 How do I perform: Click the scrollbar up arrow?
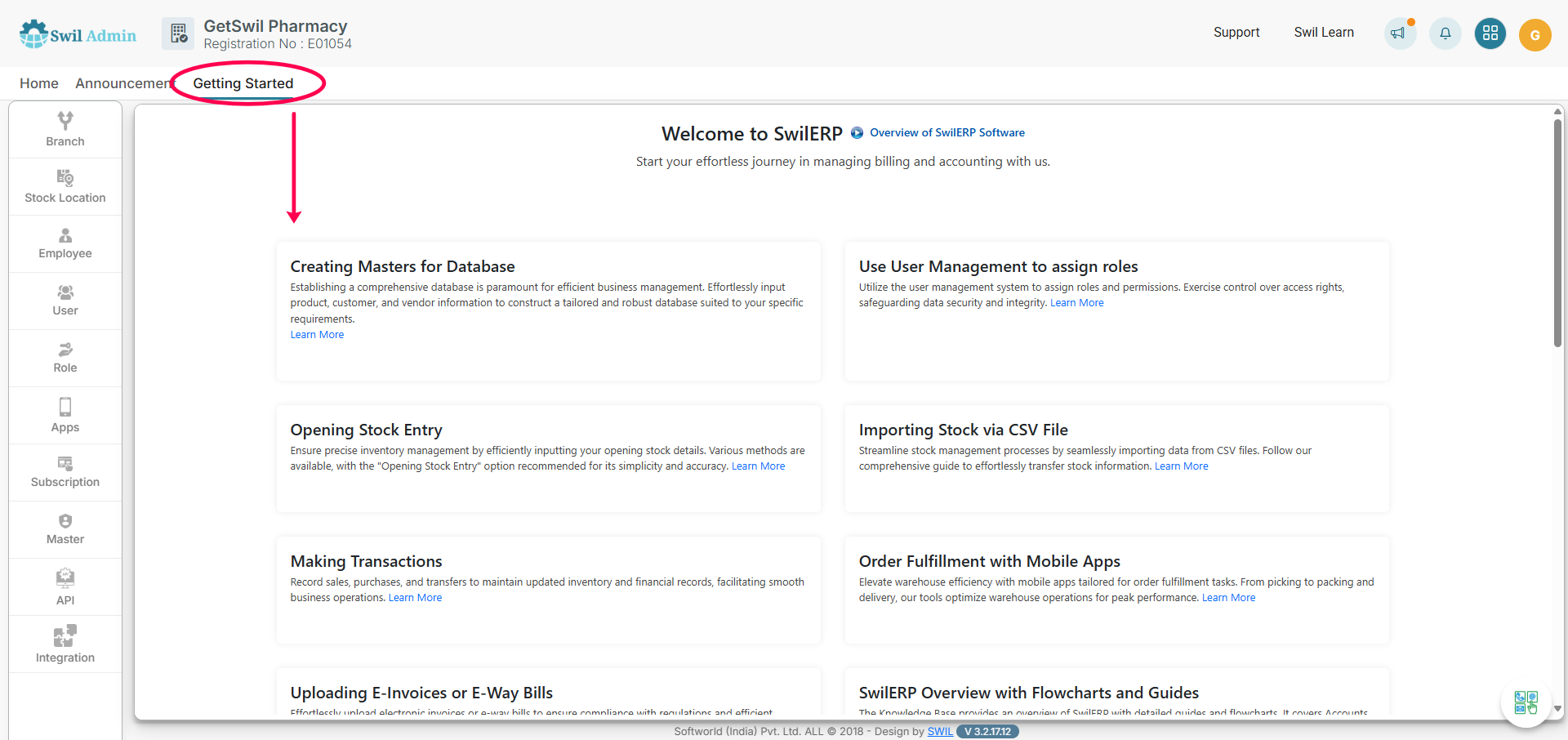pyautogui.click(x=1557, y=111)
